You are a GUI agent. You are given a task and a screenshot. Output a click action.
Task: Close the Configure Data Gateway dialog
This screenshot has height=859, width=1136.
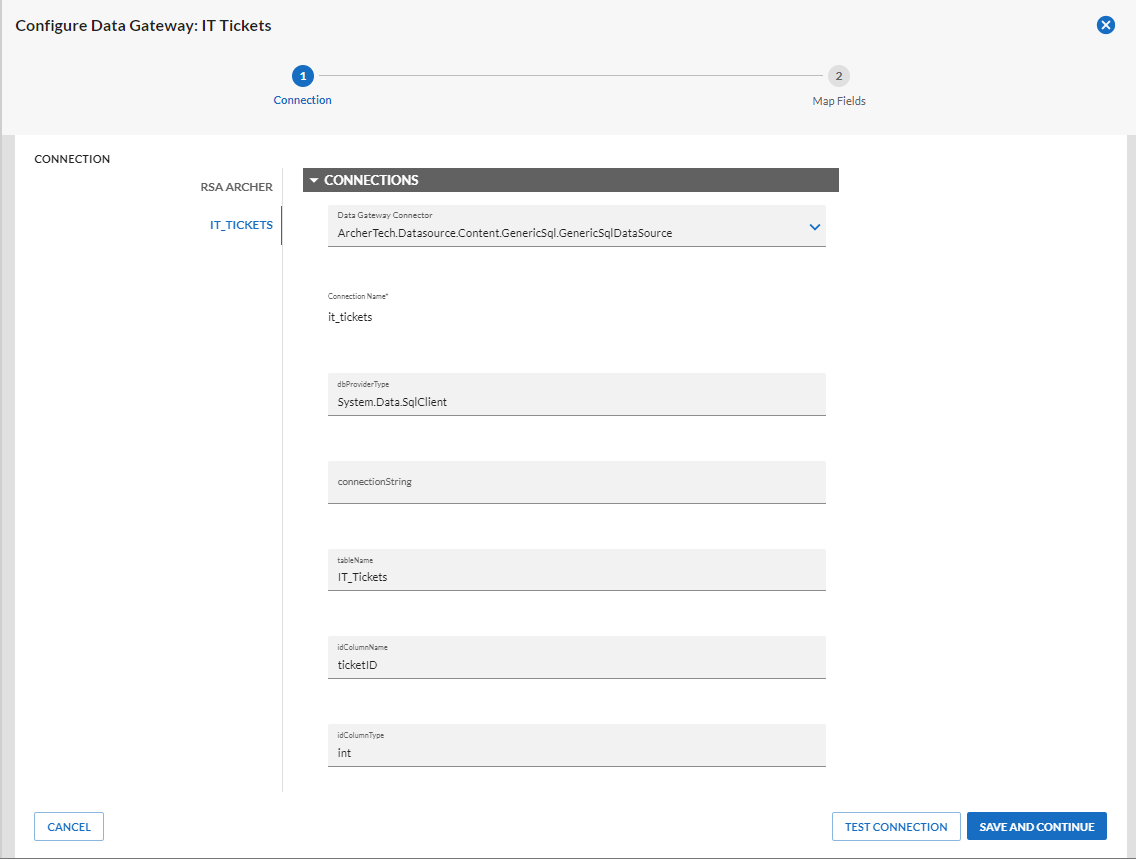[1105, 25]
